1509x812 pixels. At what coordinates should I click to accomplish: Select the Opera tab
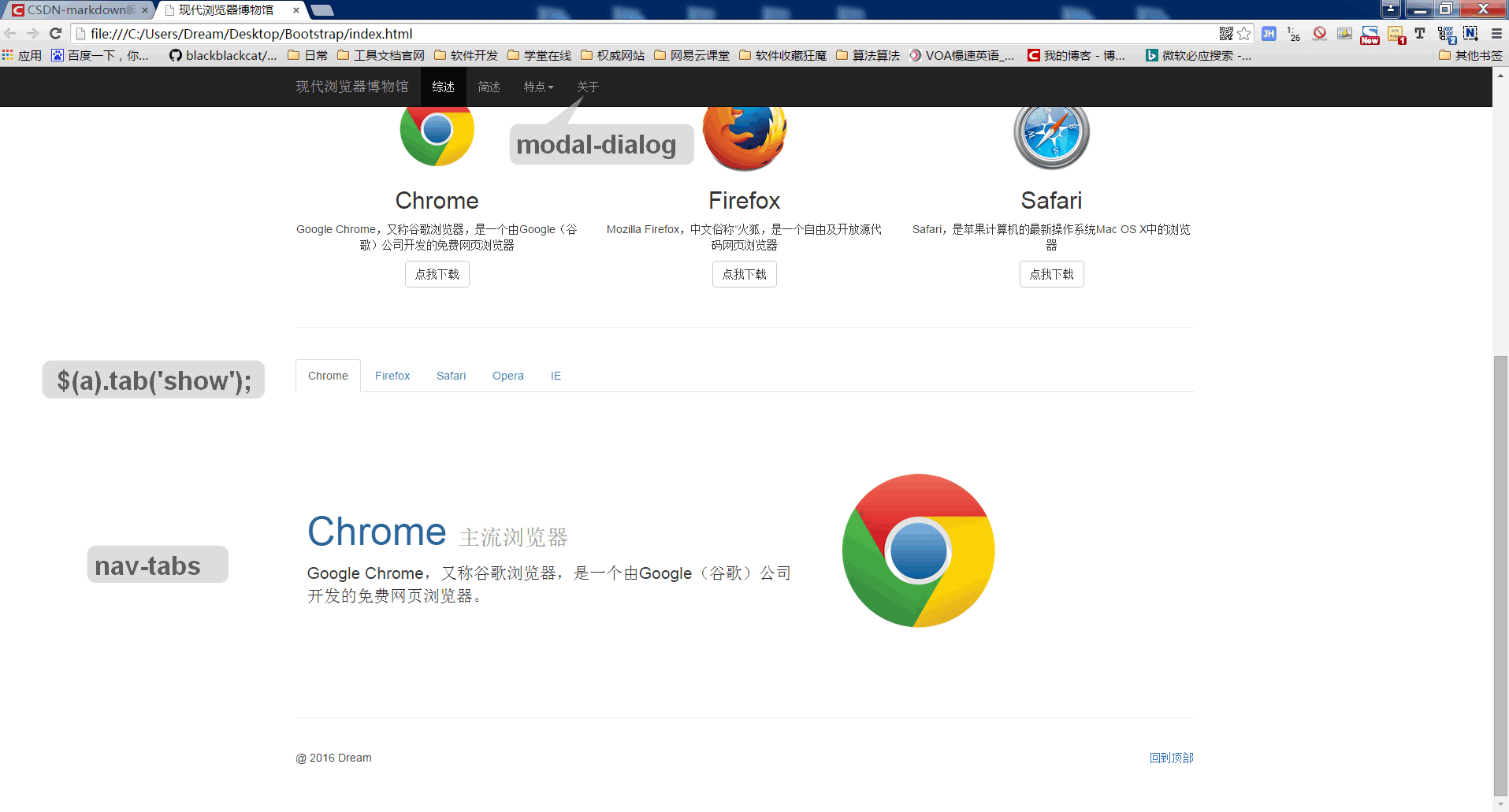(507, 376)
